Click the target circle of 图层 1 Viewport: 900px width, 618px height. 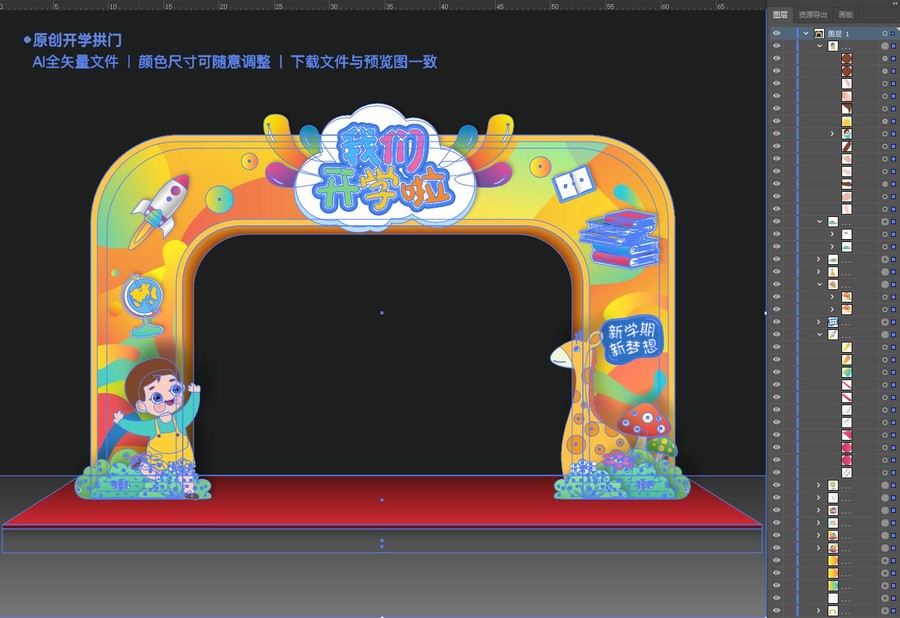click(x=885, y=34)
